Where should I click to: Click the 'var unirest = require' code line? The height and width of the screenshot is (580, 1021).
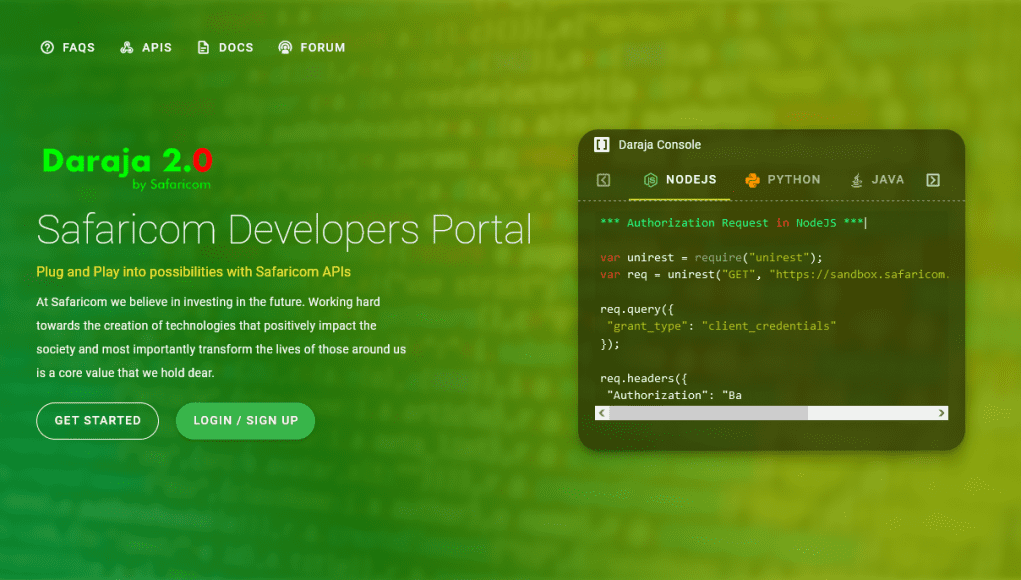(x=711, y=257)
